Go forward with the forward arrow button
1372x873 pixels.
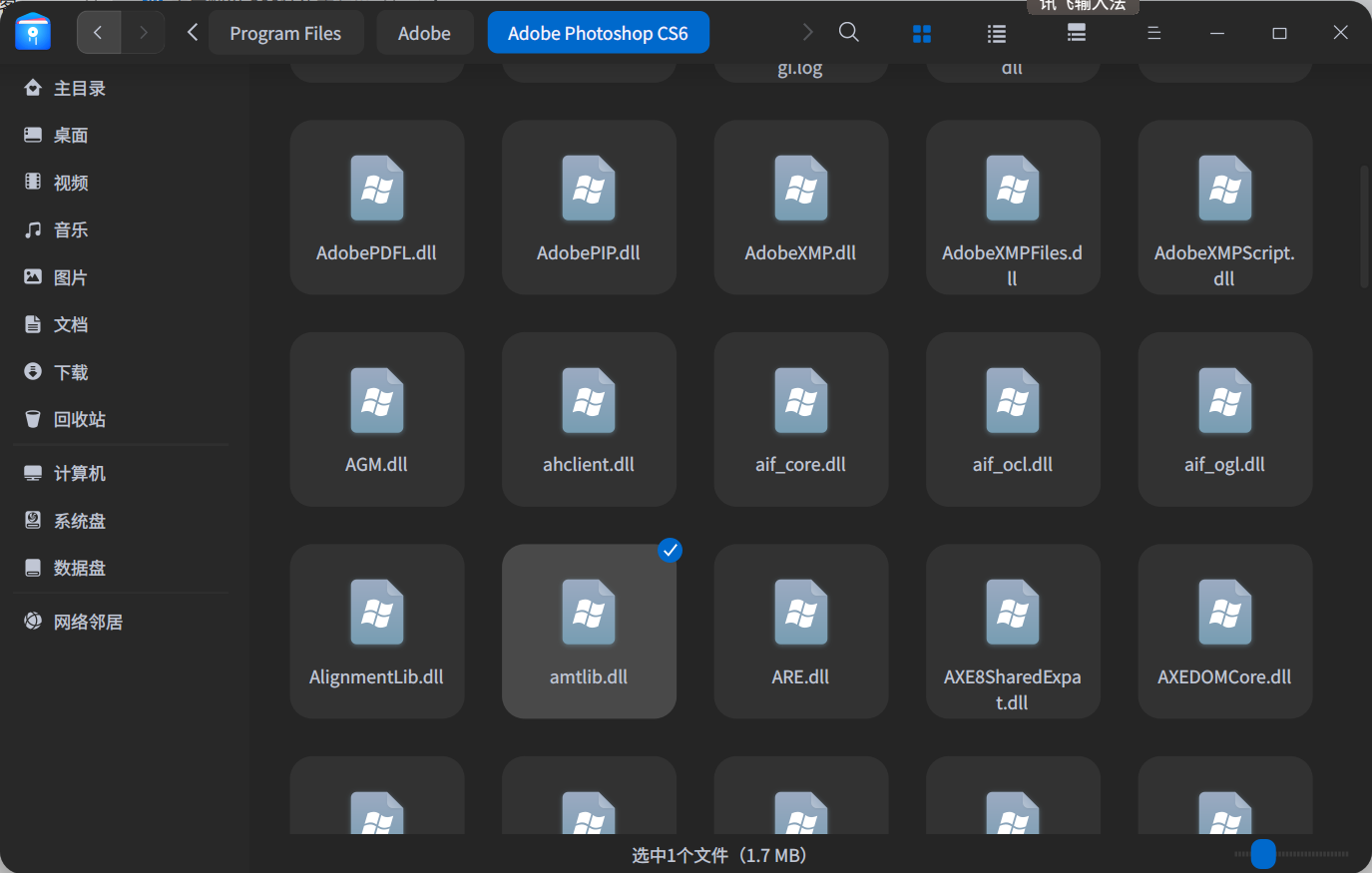143,33
